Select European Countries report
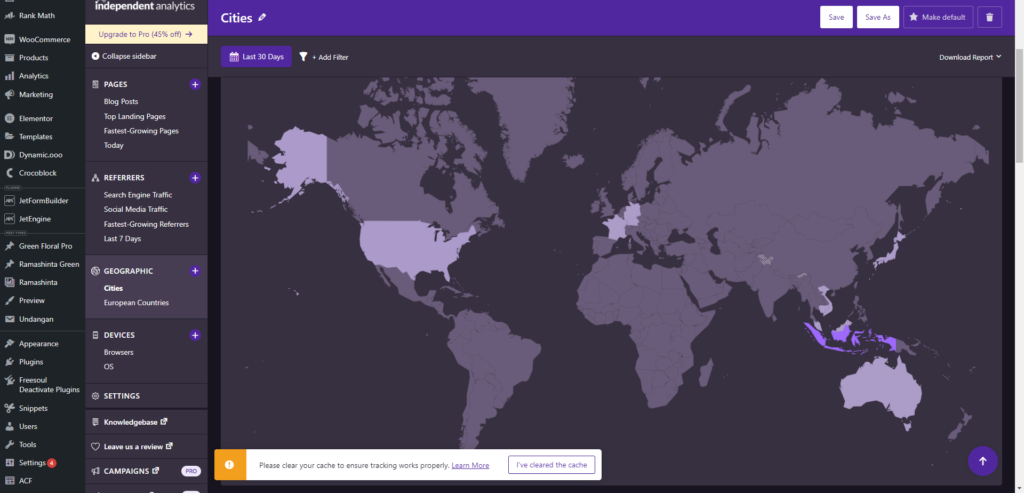The width and height of the screenshot is (1024, 493). pos(136,302)
